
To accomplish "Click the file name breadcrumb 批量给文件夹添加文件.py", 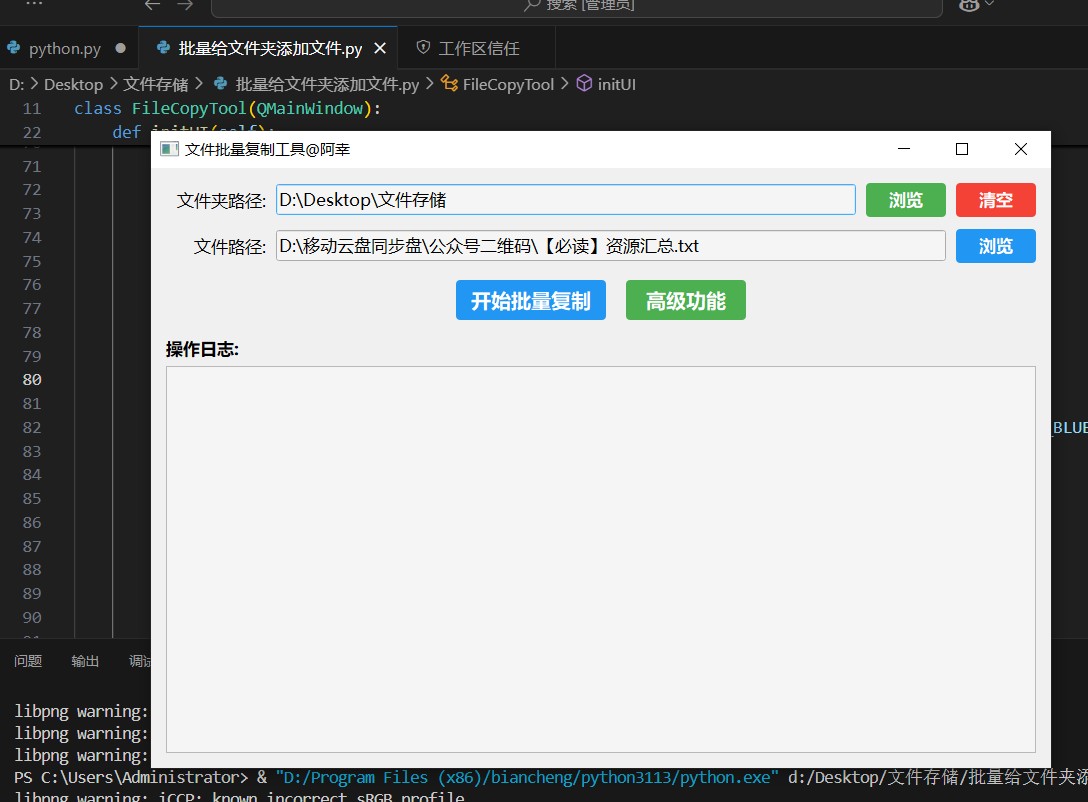I will click(x=327, y=85).
